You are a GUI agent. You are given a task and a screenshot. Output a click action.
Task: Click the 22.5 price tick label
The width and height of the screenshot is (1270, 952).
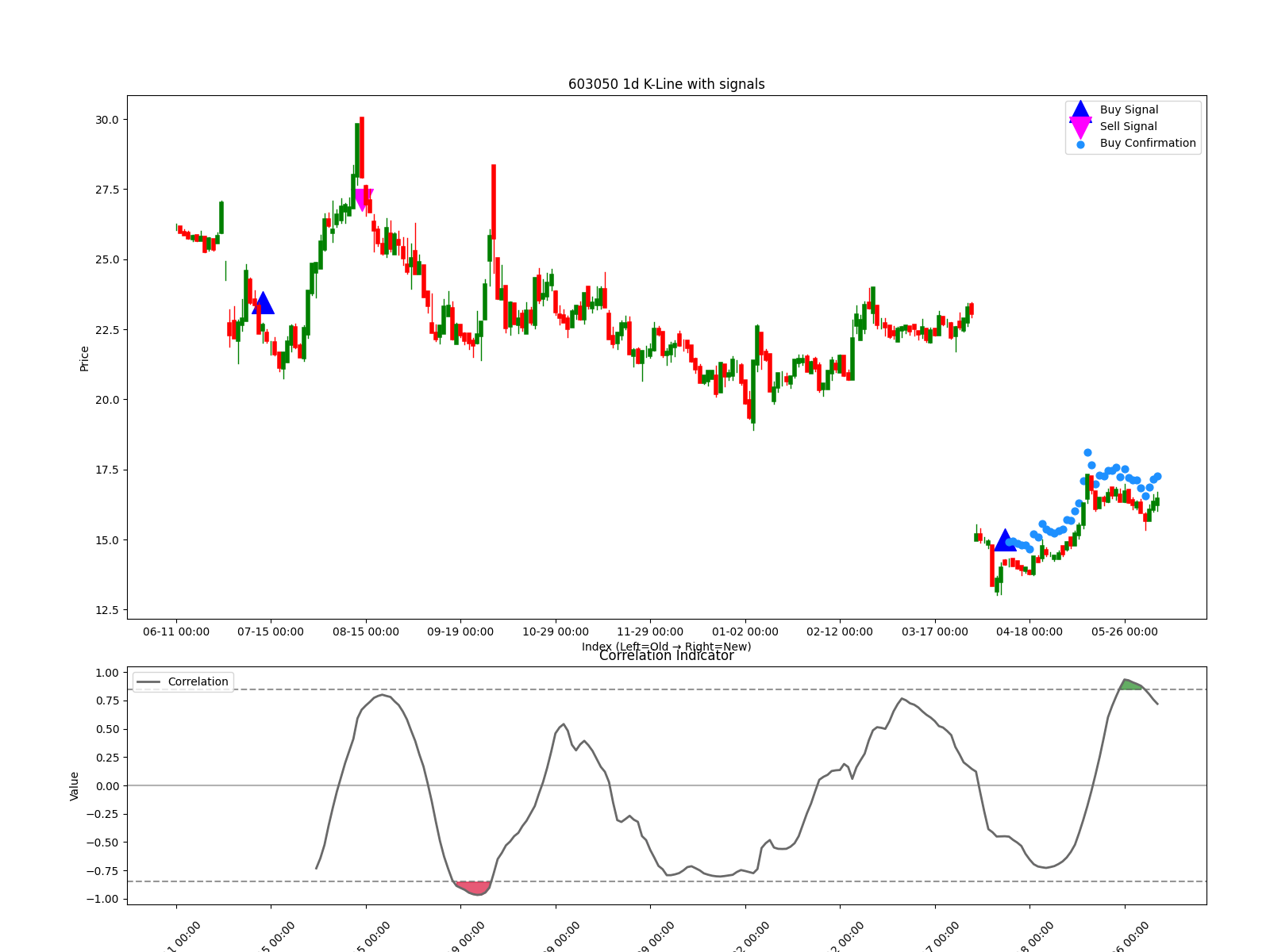[x=106, y=330]
